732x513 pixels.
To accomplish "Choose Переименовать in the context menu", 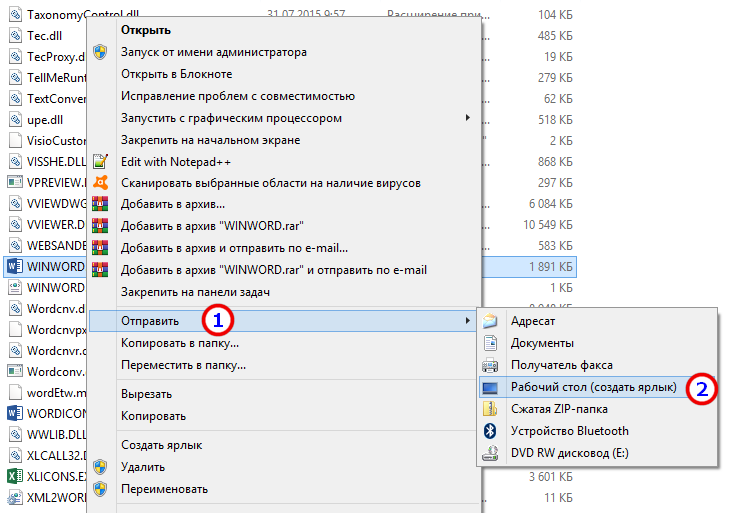I will [164, 489].
